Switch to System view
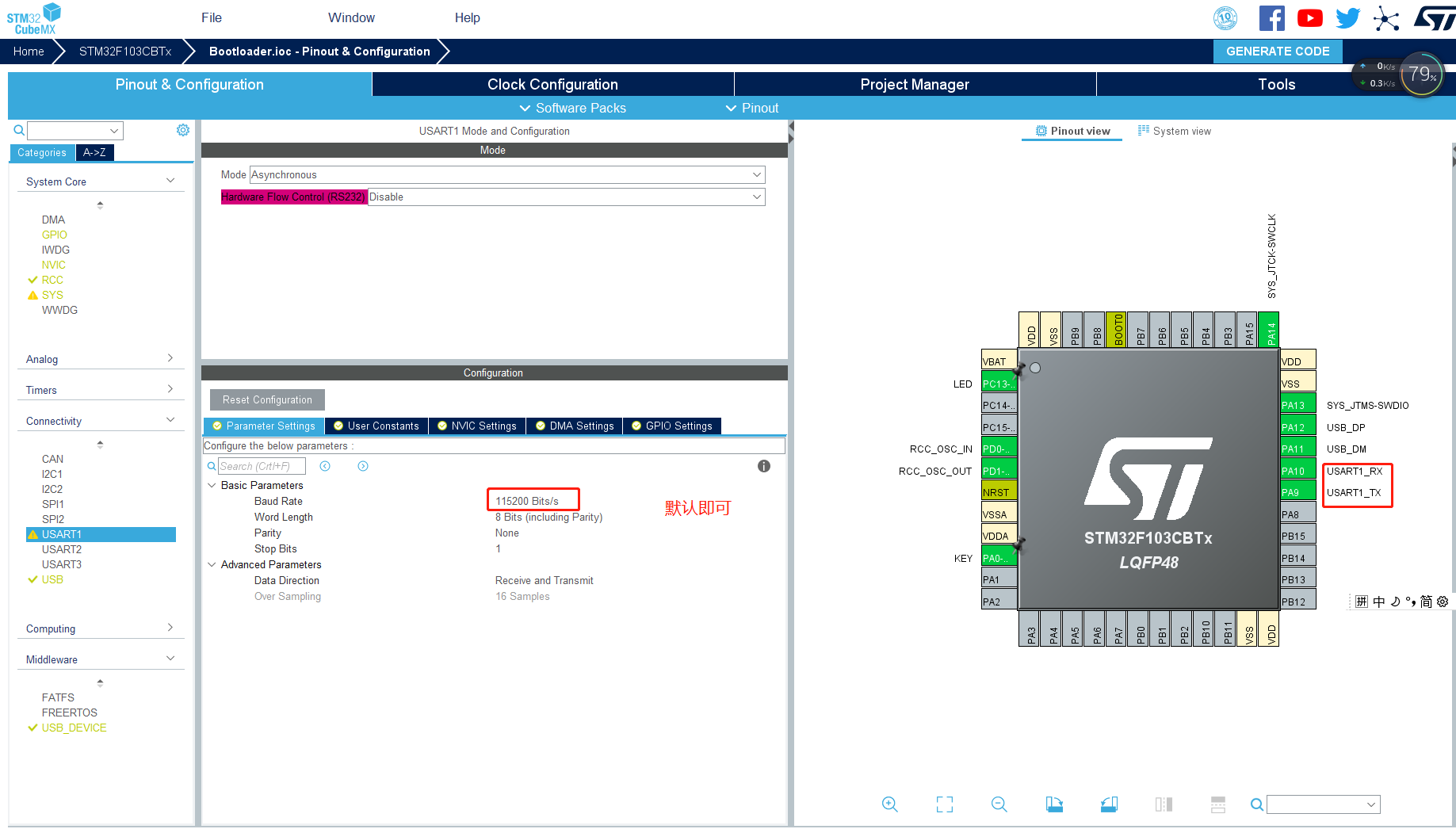The width and height of the screenshot is (1456, 829). click(x=1175, y=131)
